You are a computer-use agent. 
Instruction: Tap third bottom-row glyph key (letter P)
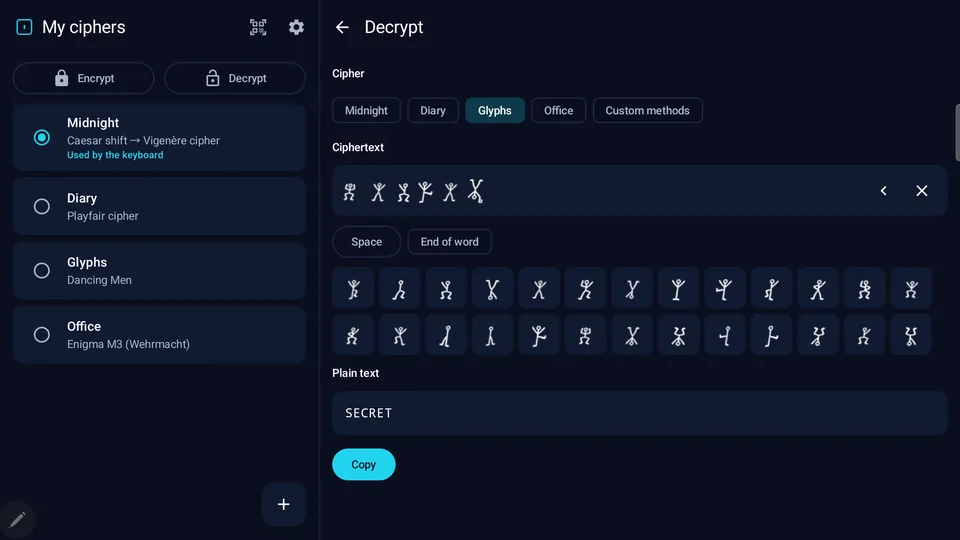click(446, 336)
